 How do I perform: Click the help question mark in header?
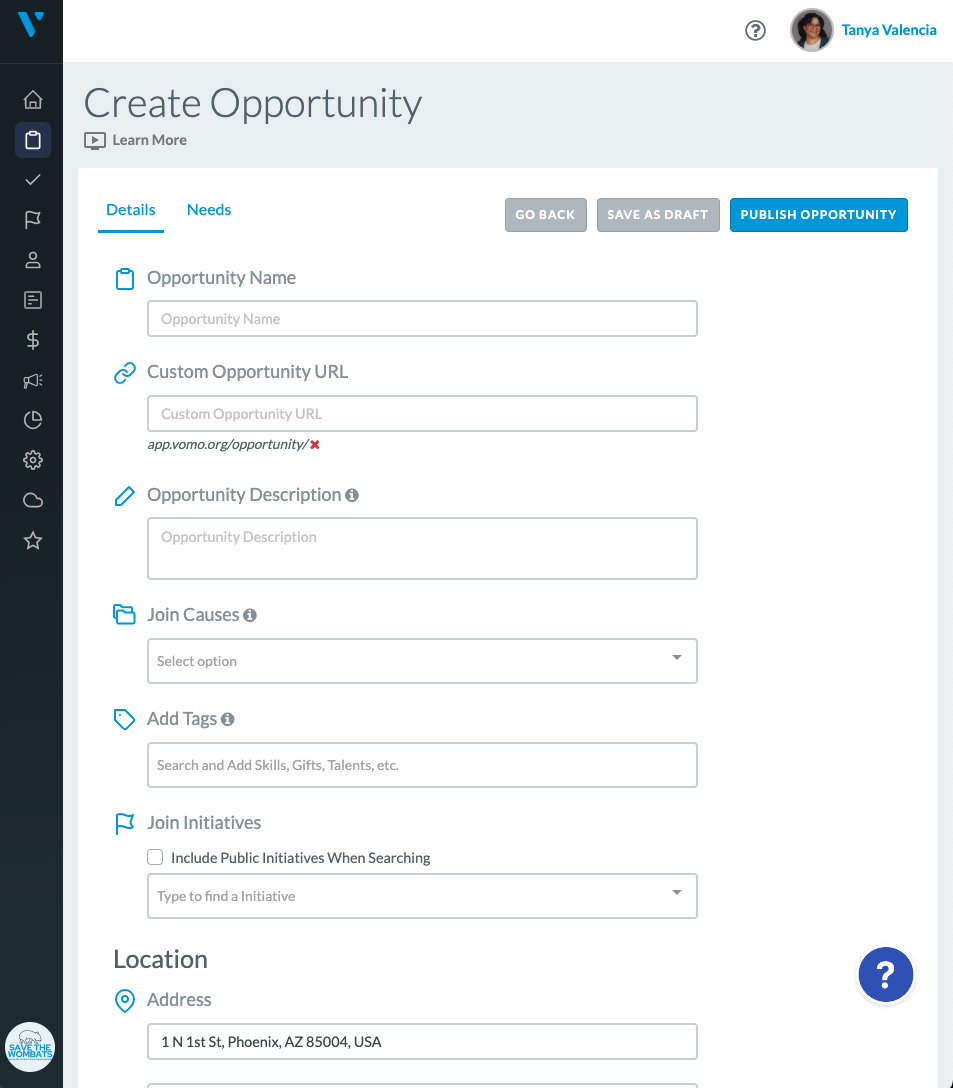(x=755, y=31)
